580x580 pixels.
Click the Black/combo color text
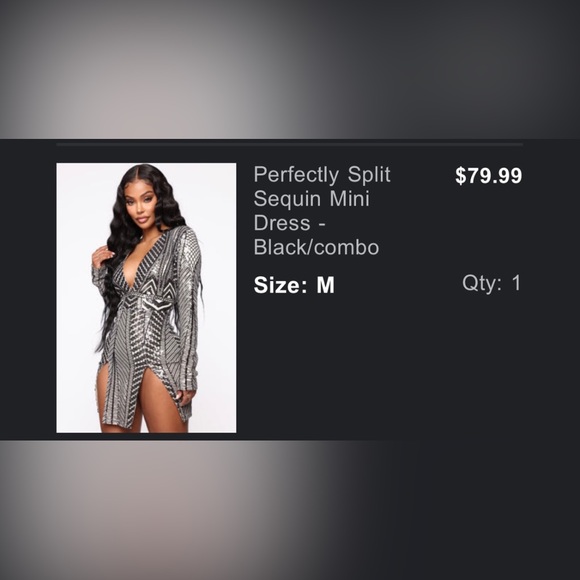(x=316, y=247)
